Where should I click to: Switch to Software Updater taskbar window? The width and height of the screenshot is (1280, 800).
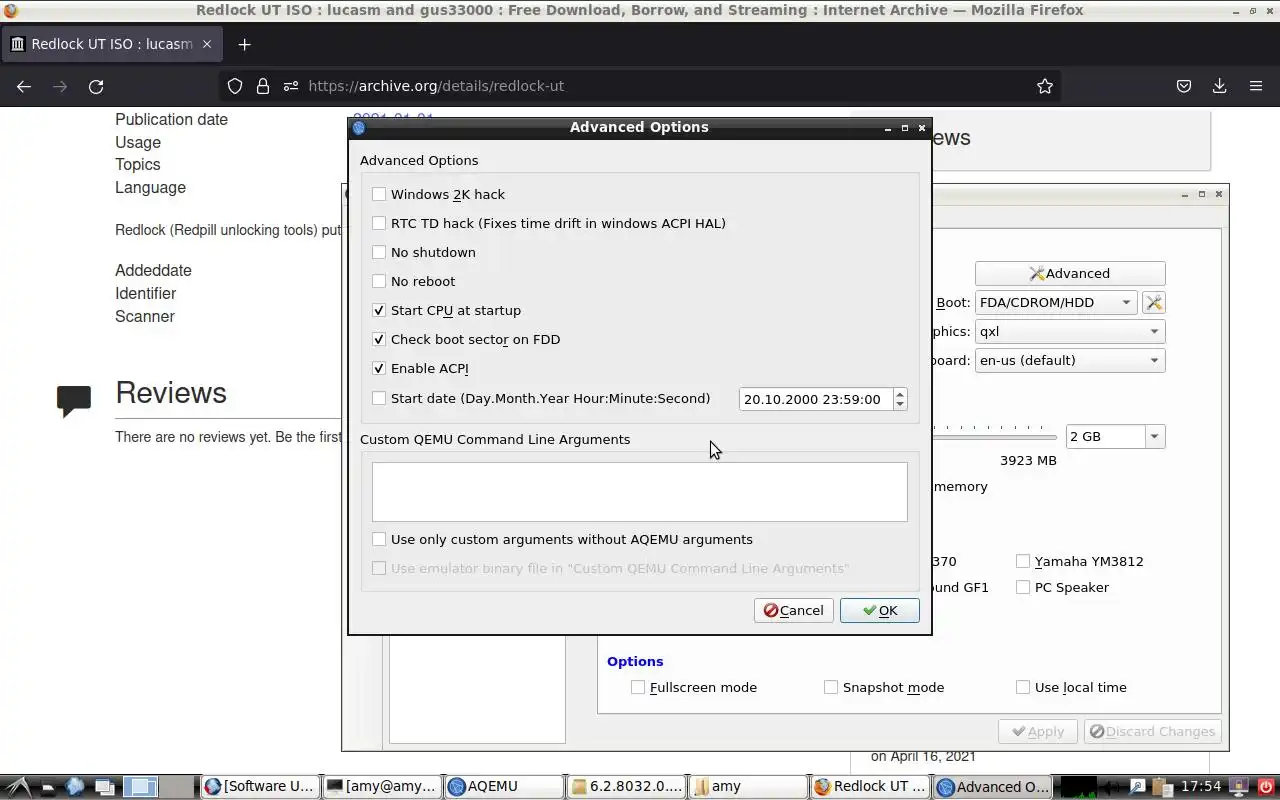pos(260,787)
